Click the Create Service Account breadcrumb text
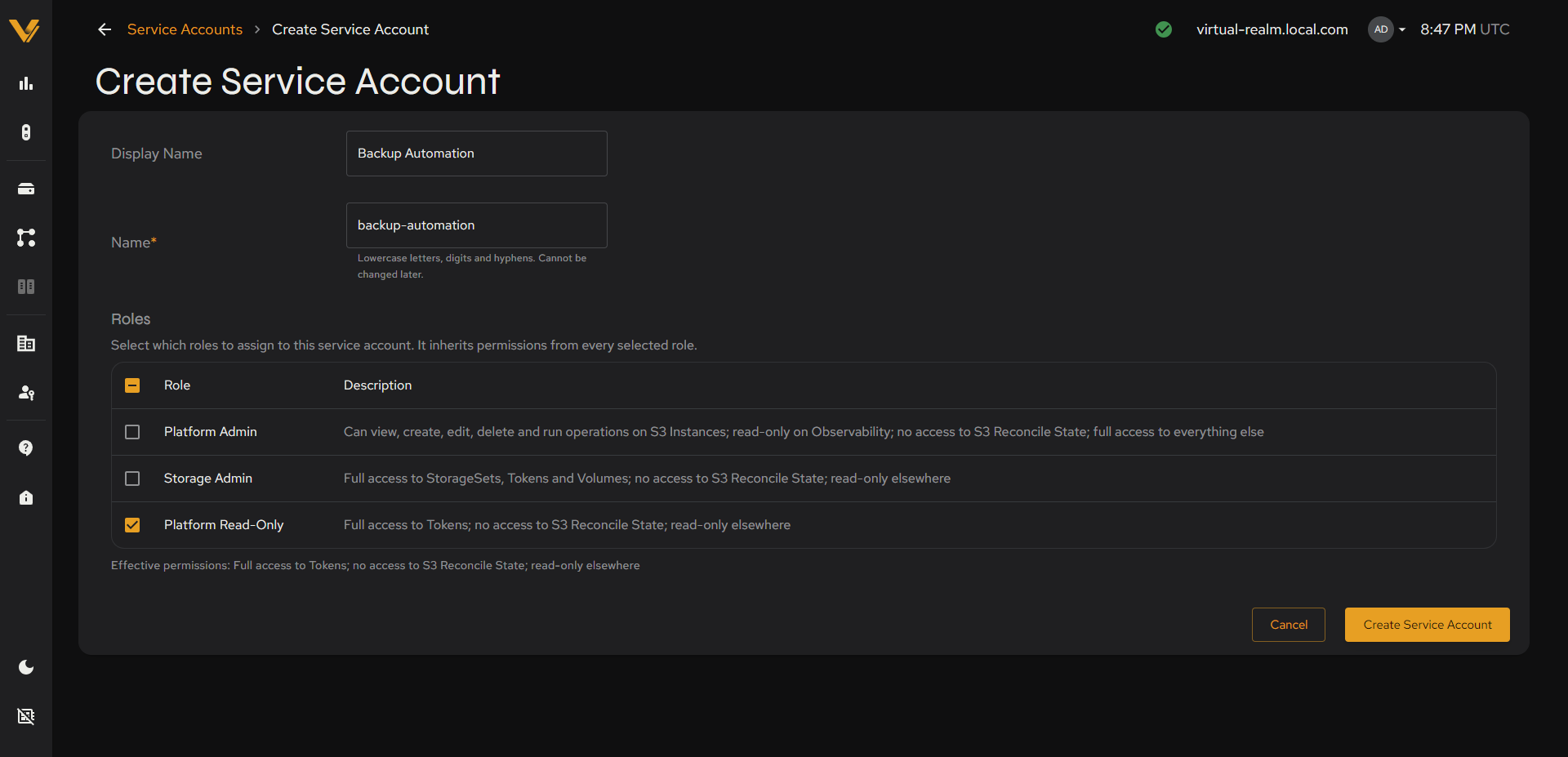Viewport: 1568px width, 757px height. (350, 29)
